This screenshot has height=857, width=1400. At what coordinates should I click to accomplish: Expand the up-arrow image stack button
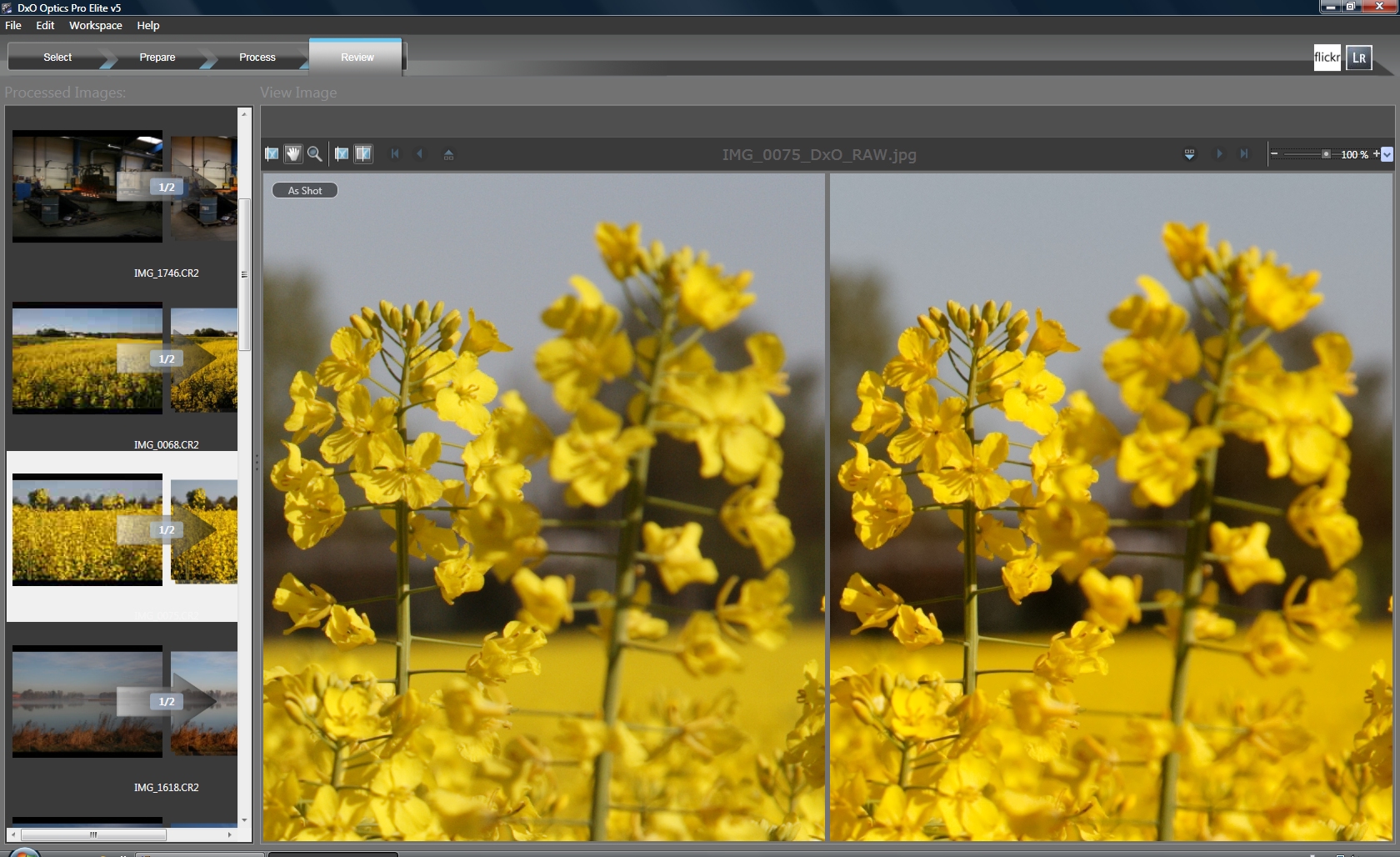pyautogui.click(x=448, y=154)
